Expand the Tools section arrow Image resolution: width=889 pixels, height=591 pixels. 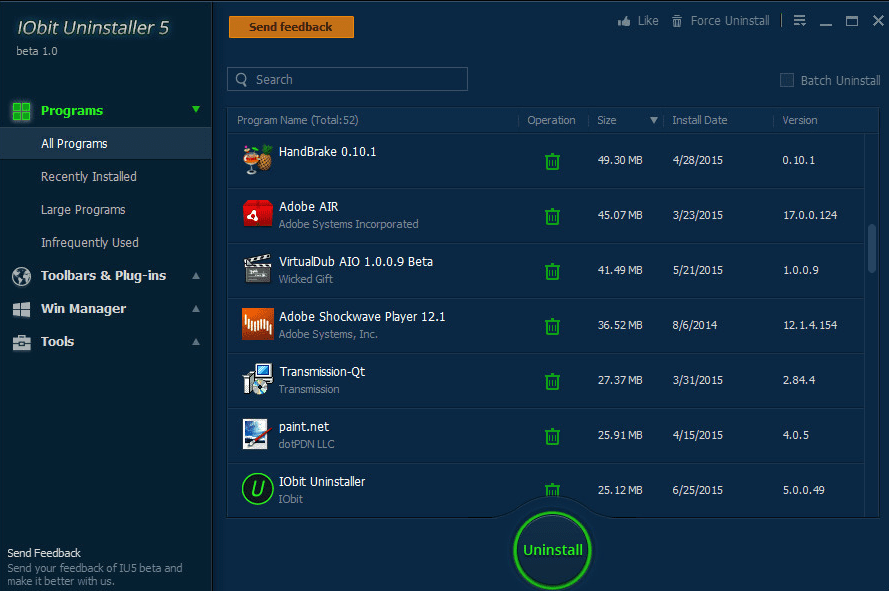coord(196,341)
